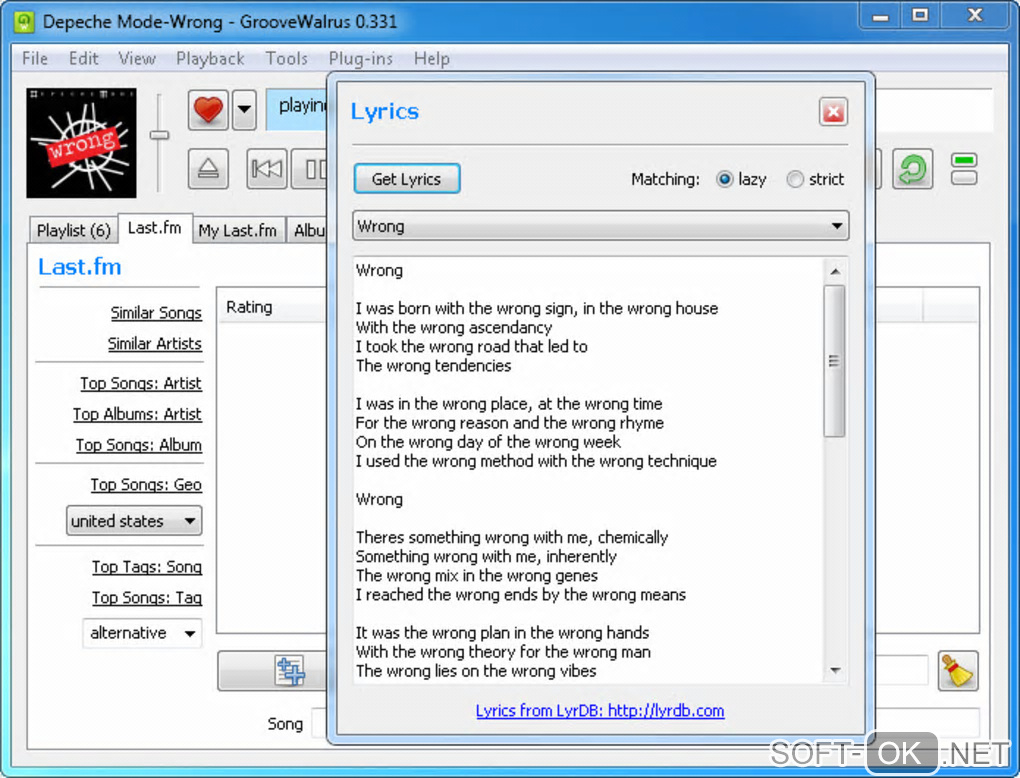
Task: Click the broom clear icon
Action: [958, 671]
